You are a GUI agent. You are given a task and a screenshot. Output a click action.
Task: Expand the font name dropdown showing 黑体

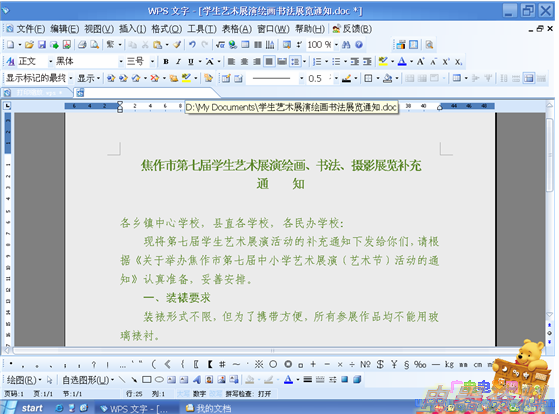pos(121,62)
